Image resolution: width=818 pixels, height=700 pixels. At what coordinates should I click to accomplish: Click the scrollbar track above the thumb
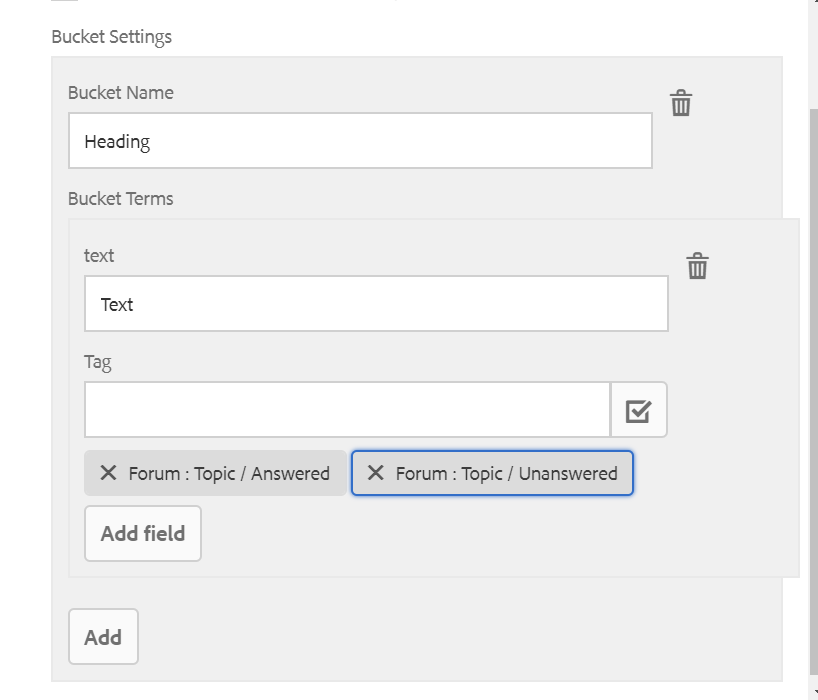click(812, 50)
